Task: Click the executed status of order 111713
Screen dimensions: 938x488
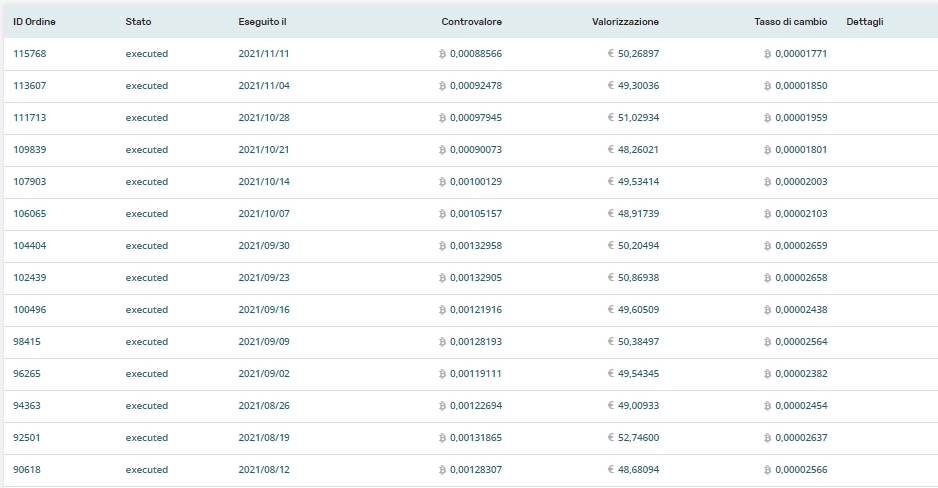Action: pyautogui.click(x=147, y=118)
